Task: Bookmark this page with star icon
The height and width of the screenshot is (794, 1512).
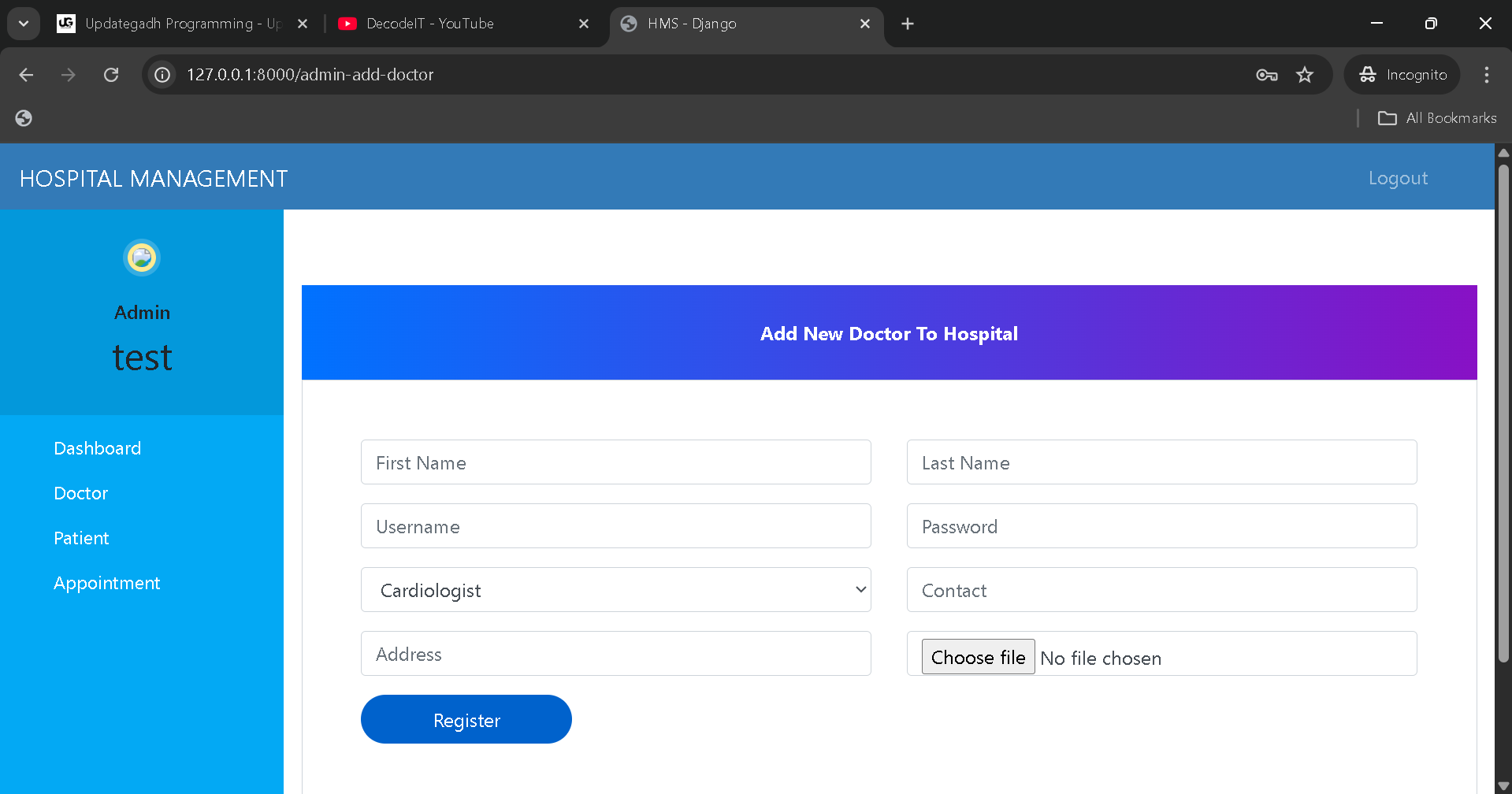Action: 1305,75
